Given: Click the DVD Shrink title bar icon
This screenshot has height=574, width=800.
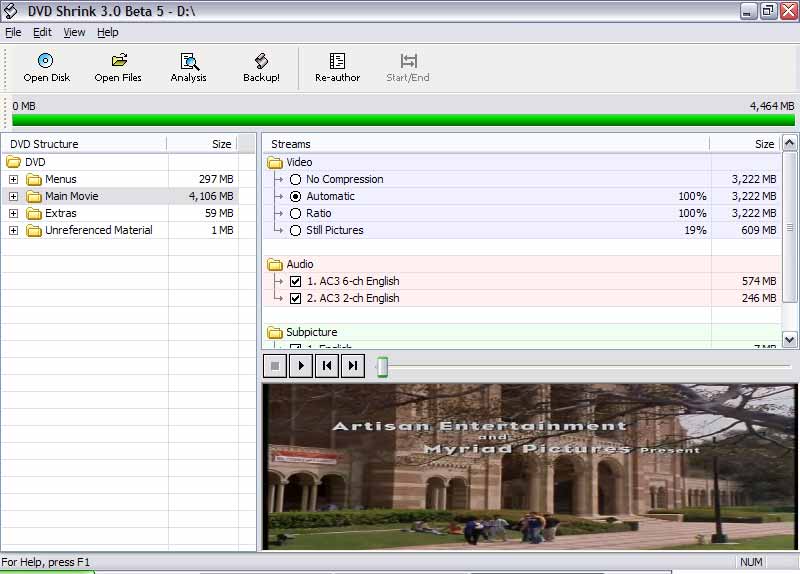Looking at the screenshot, I should (x=10, y=11).
